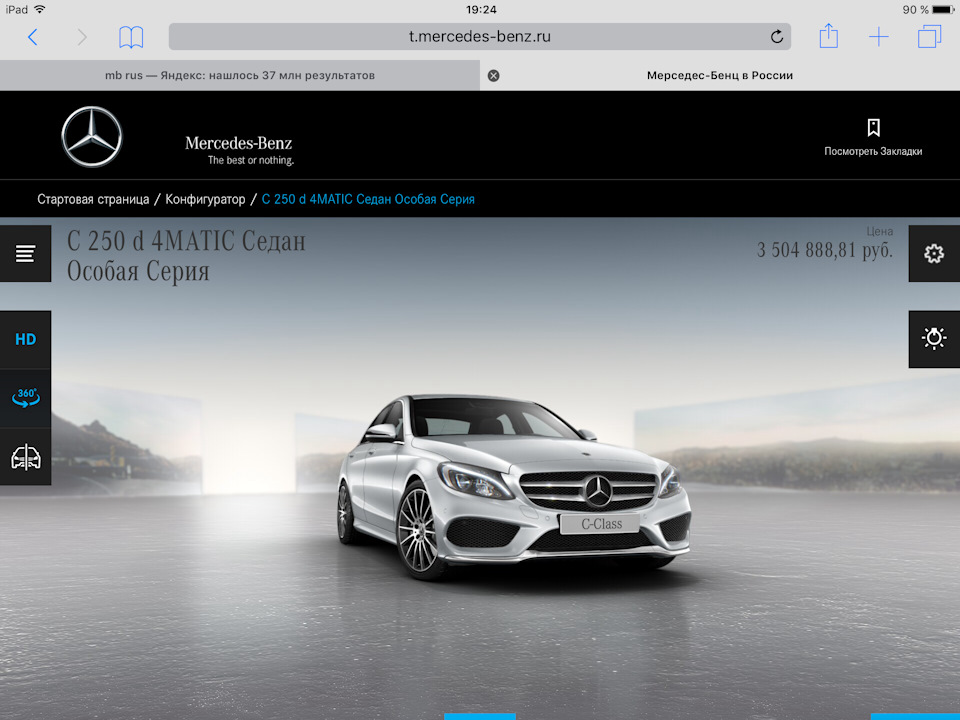Open the Safari share sheet icon
Screen dimensions: 960x720
pos(829,36)
